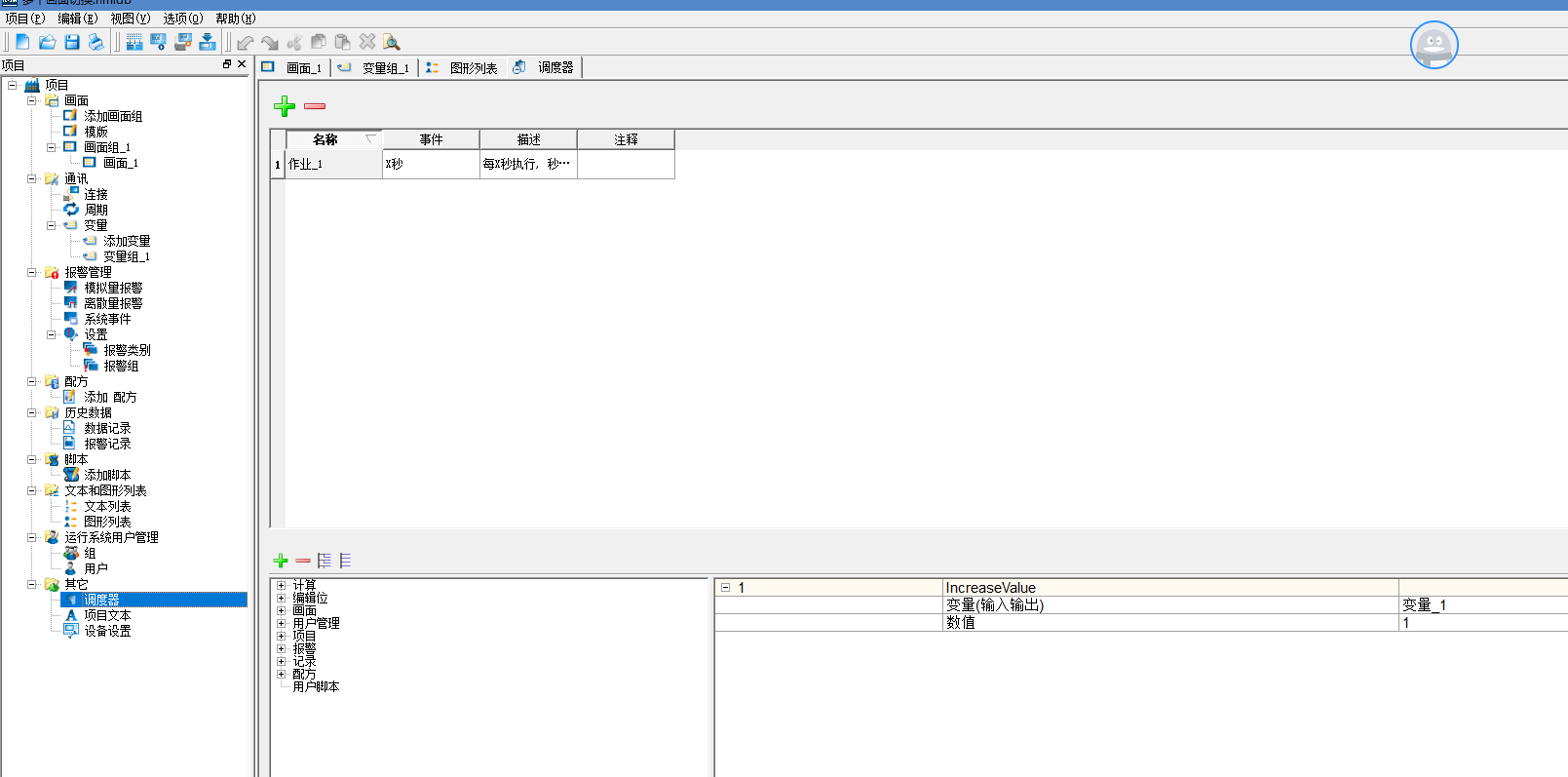This screenshot has width=1568, height=777.
Task: Switch to the 调度器 tab
Action: 544,67
